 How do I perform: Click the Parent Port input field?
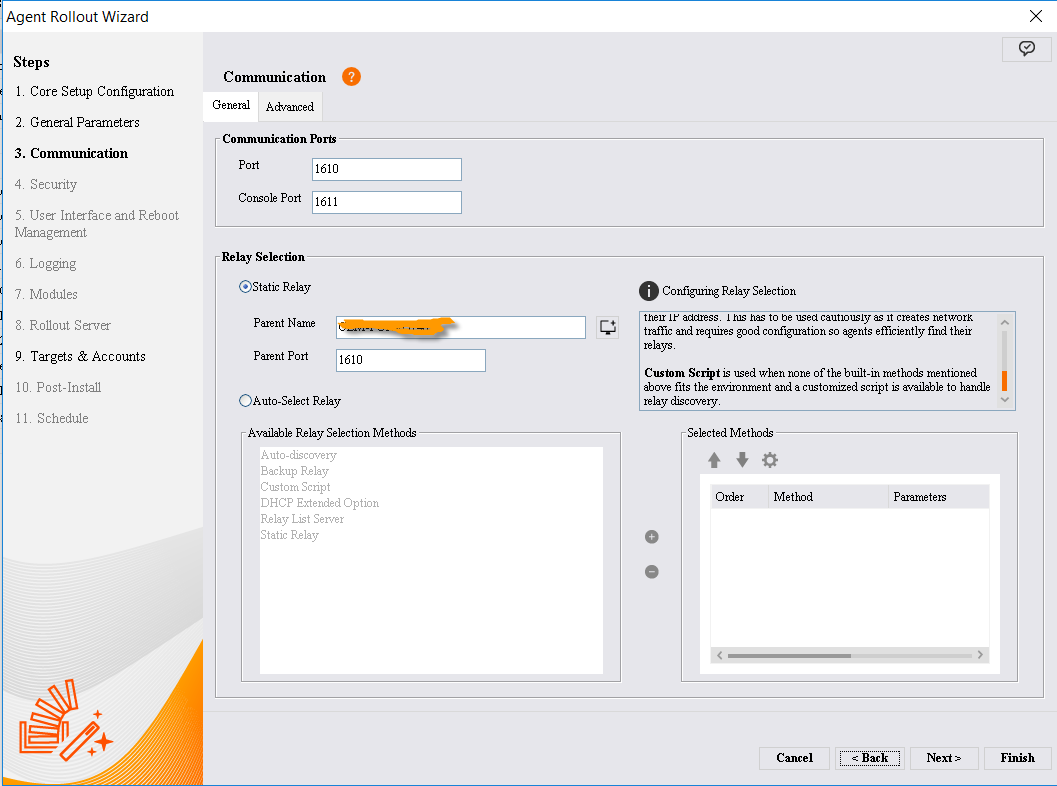411,360
